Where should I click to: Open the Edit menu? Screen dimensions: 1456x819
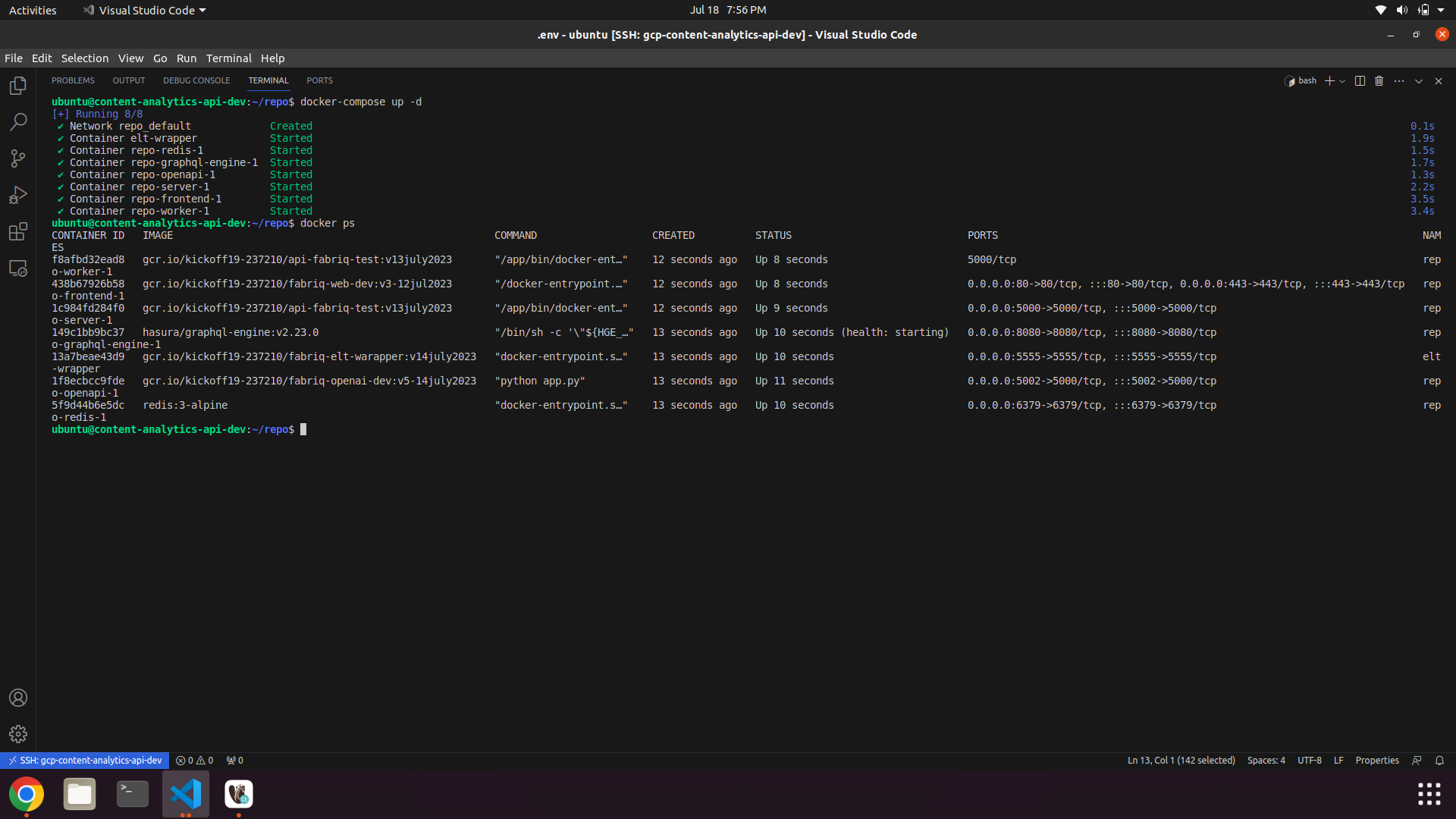click(42, 58)
